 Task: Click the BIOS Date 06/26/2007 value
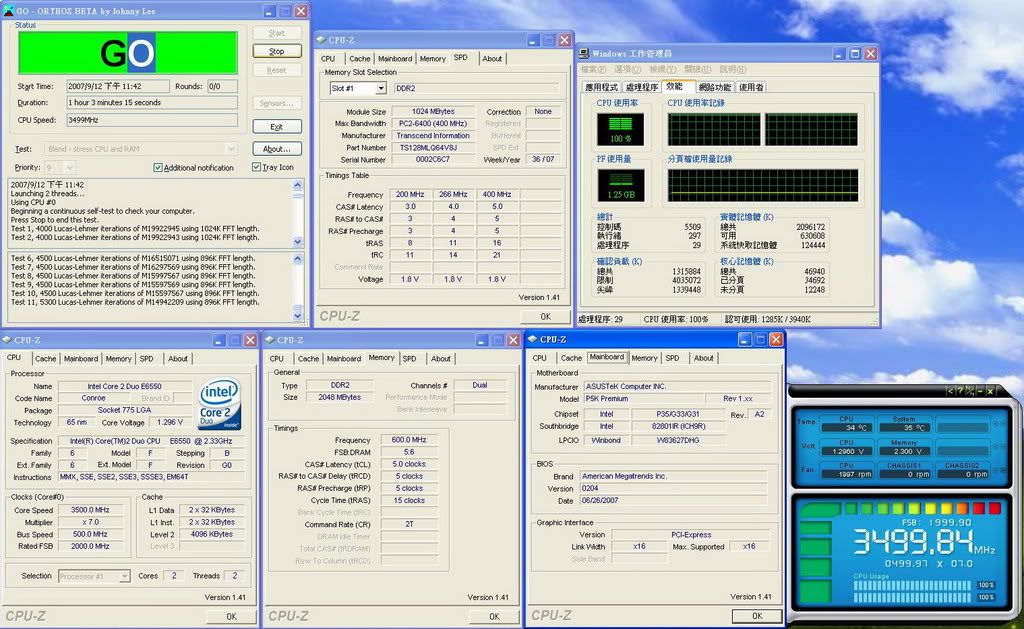(x=675, y=500)
